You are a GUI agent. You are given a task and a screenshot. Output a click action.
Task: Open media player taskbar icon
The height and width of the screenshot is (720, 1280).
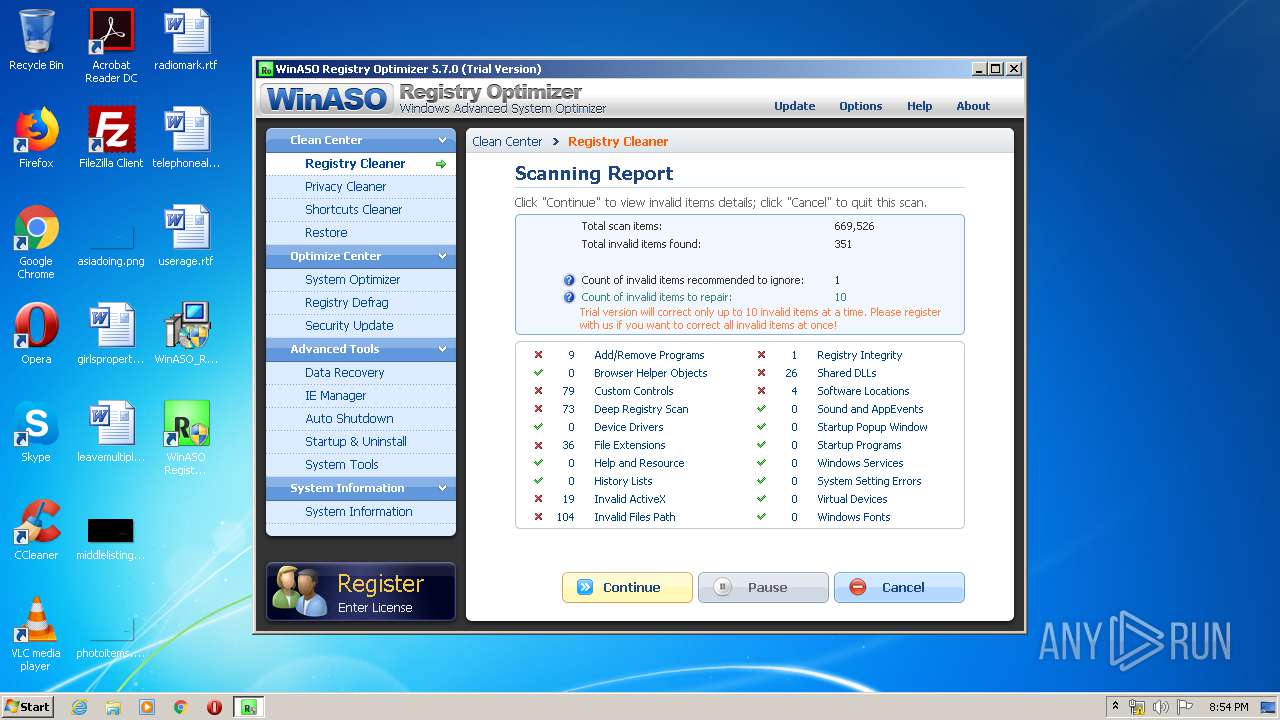147,707
